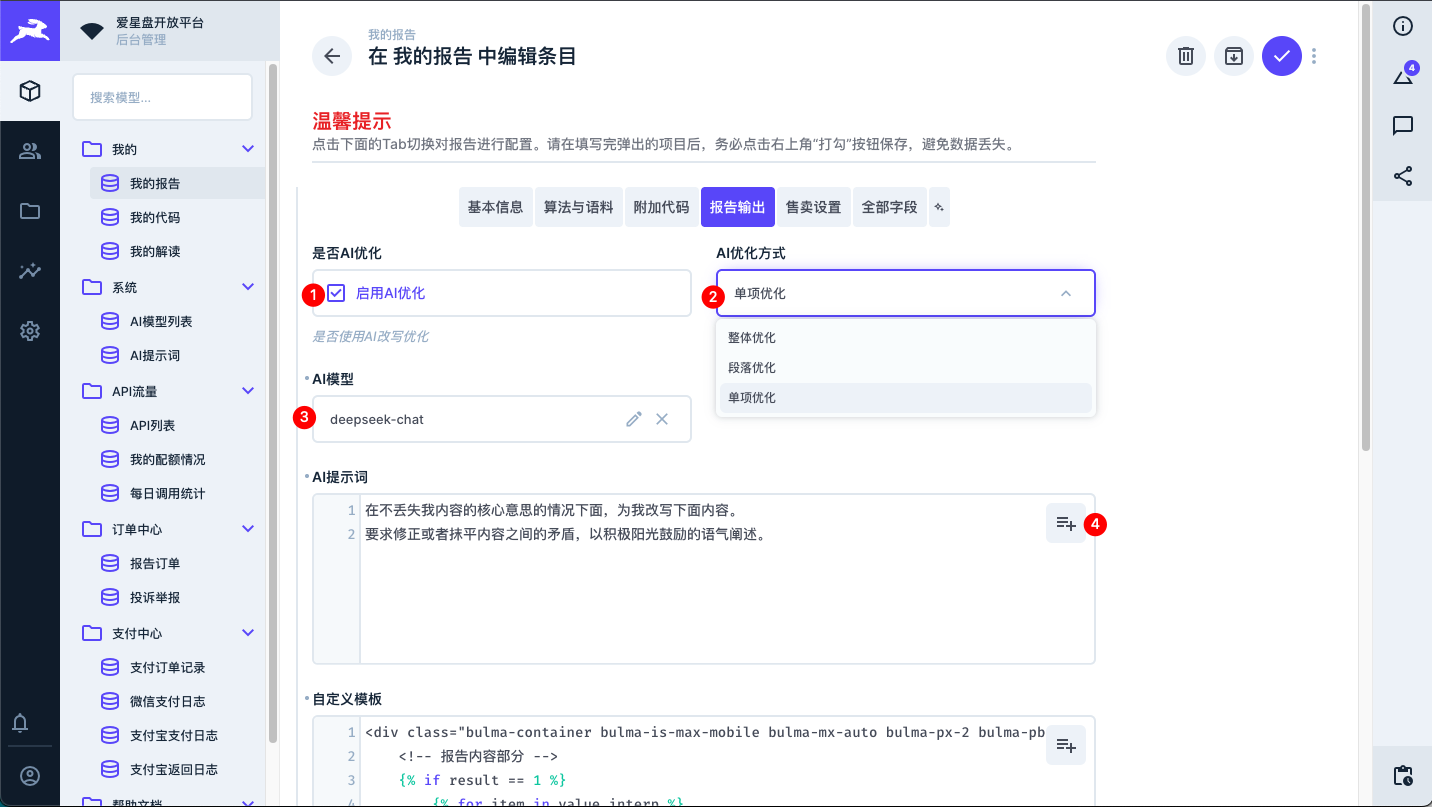Click the delete trash icon in header

tap(1185, 56)
